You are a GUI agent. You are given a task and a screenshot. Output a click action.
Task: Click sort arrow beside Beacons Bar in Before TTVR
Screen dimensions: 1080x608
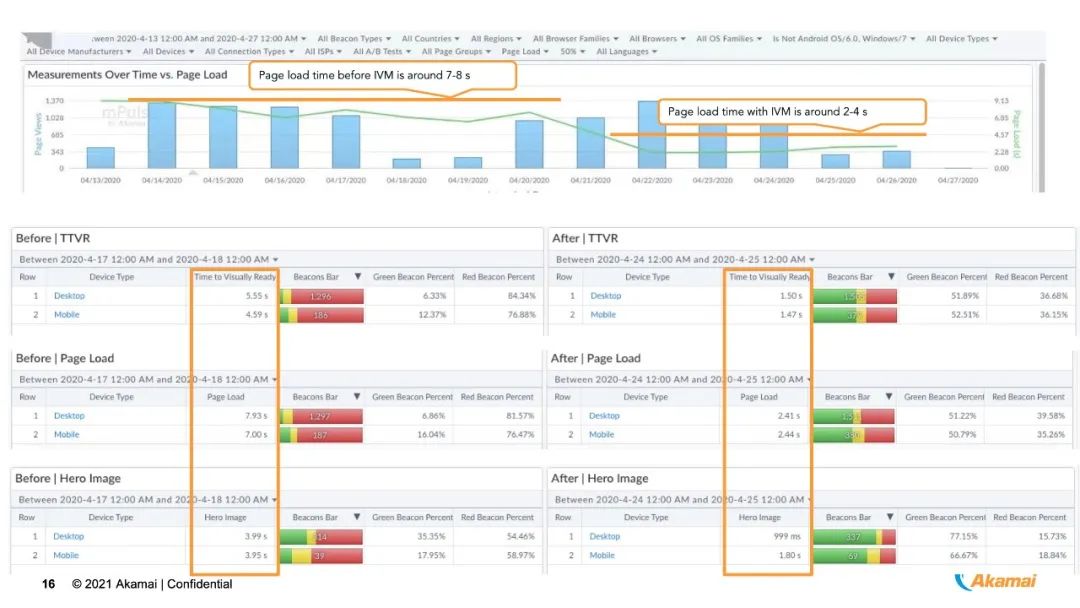[x=356, y=277]
